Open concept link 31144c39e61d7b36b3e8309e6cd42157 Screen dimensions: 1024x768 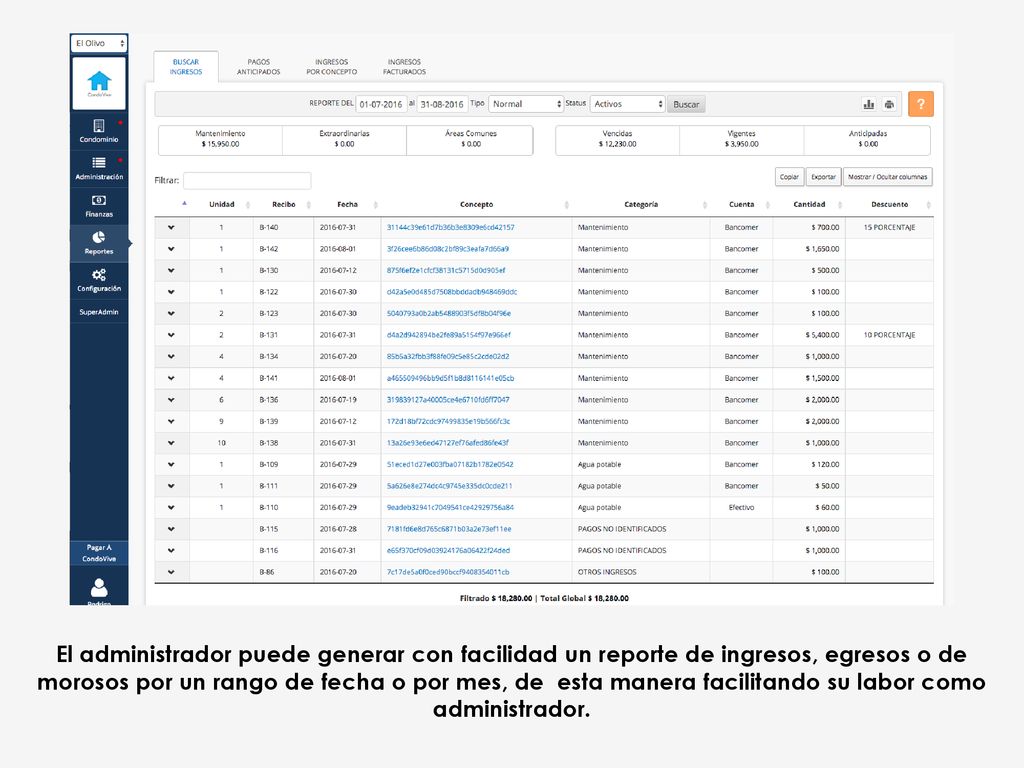tap(451, 227)
